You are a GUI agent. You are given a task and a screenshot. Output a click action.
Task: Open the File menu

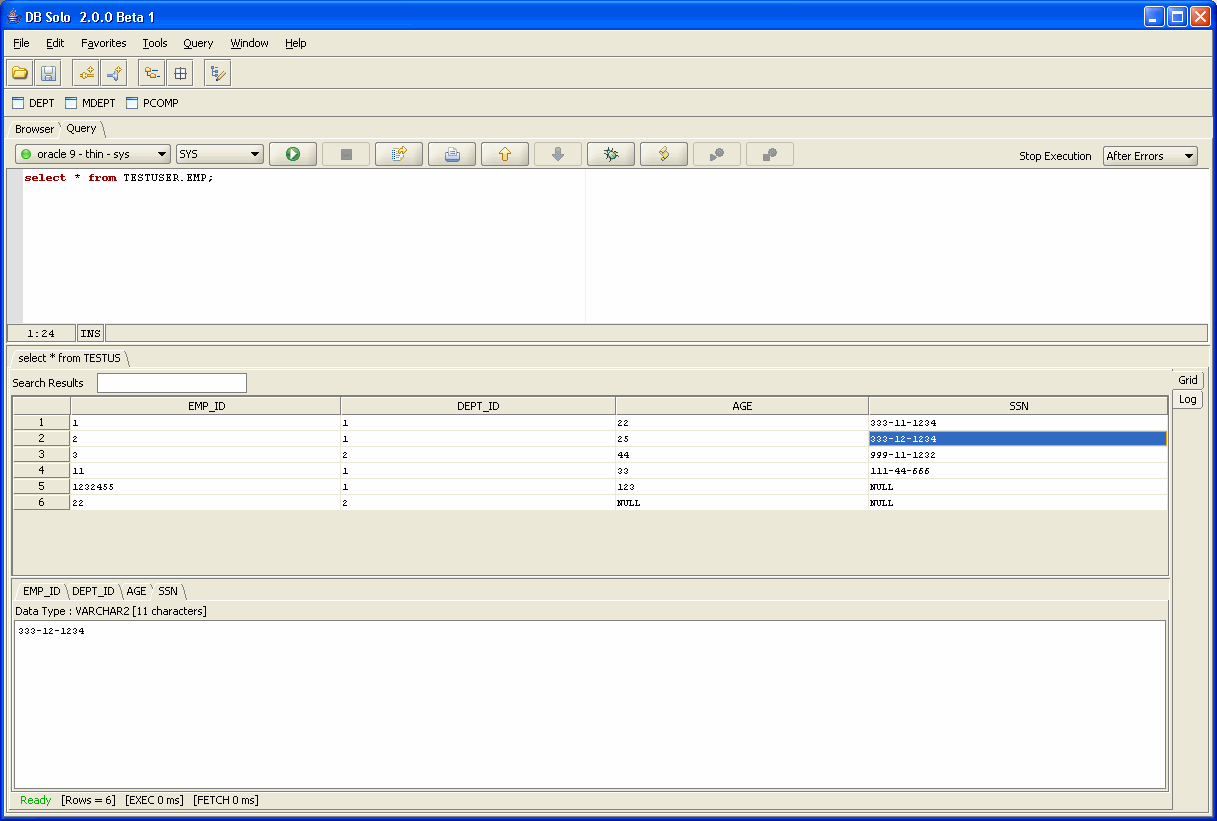click(21, 43)
